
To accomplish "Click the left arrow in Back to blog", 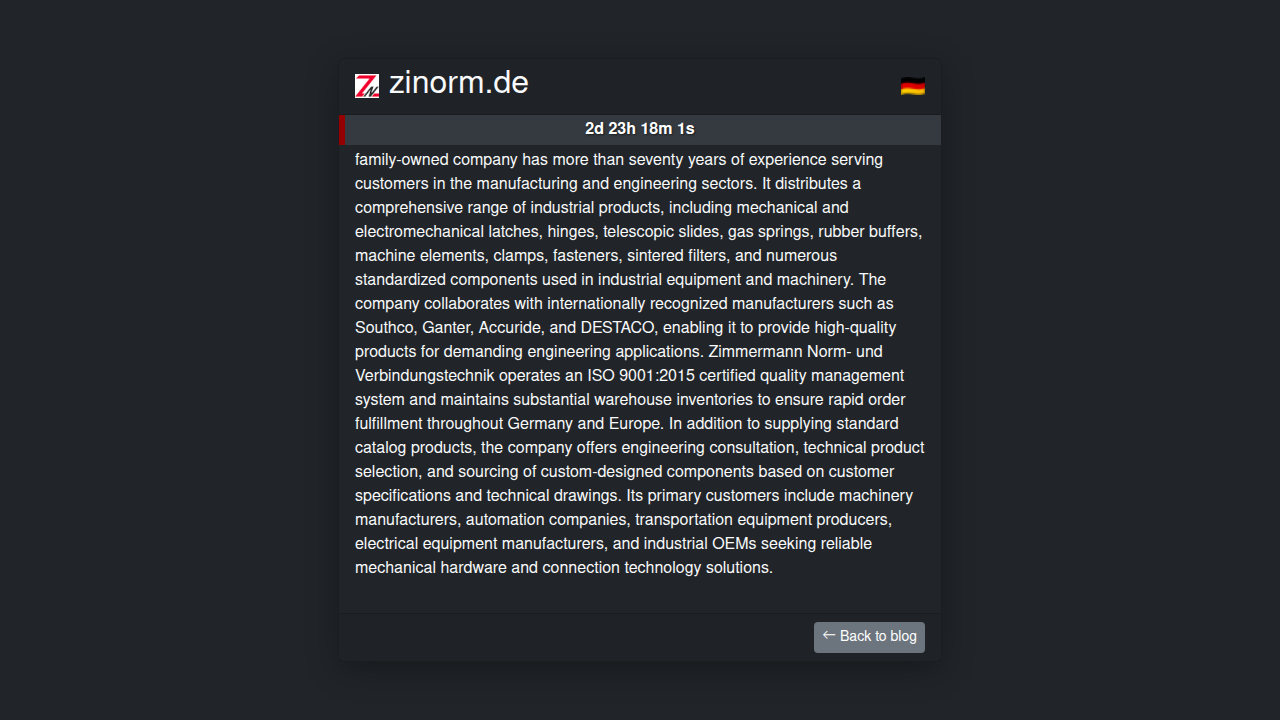I will (829, 635).
